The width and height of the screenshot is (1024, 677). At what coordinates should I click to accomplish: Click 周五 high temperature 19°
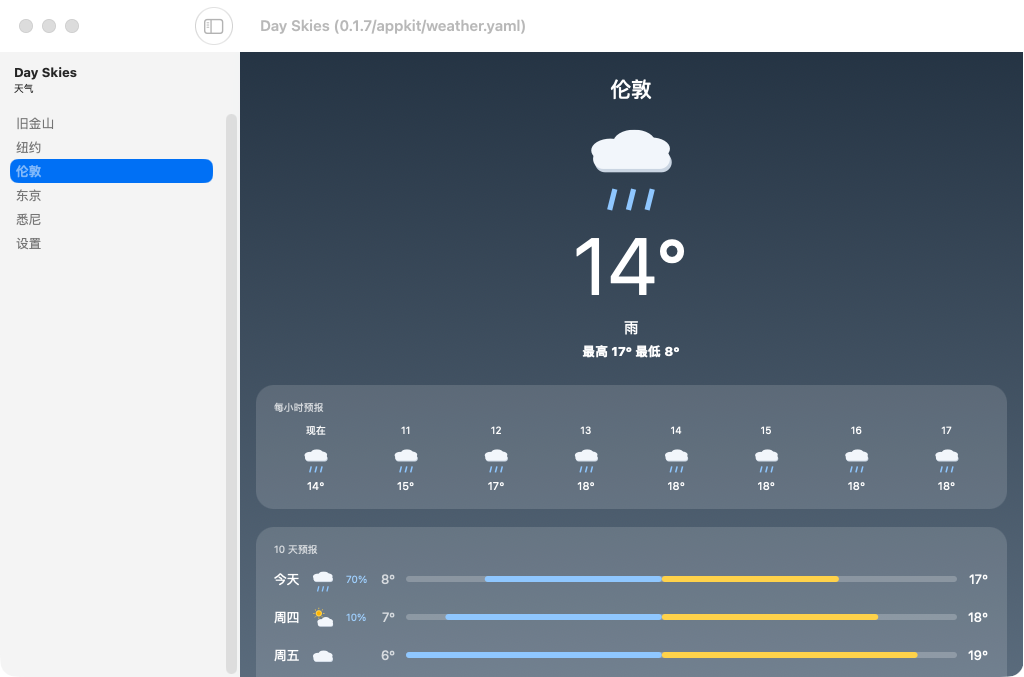coord(978,655)
